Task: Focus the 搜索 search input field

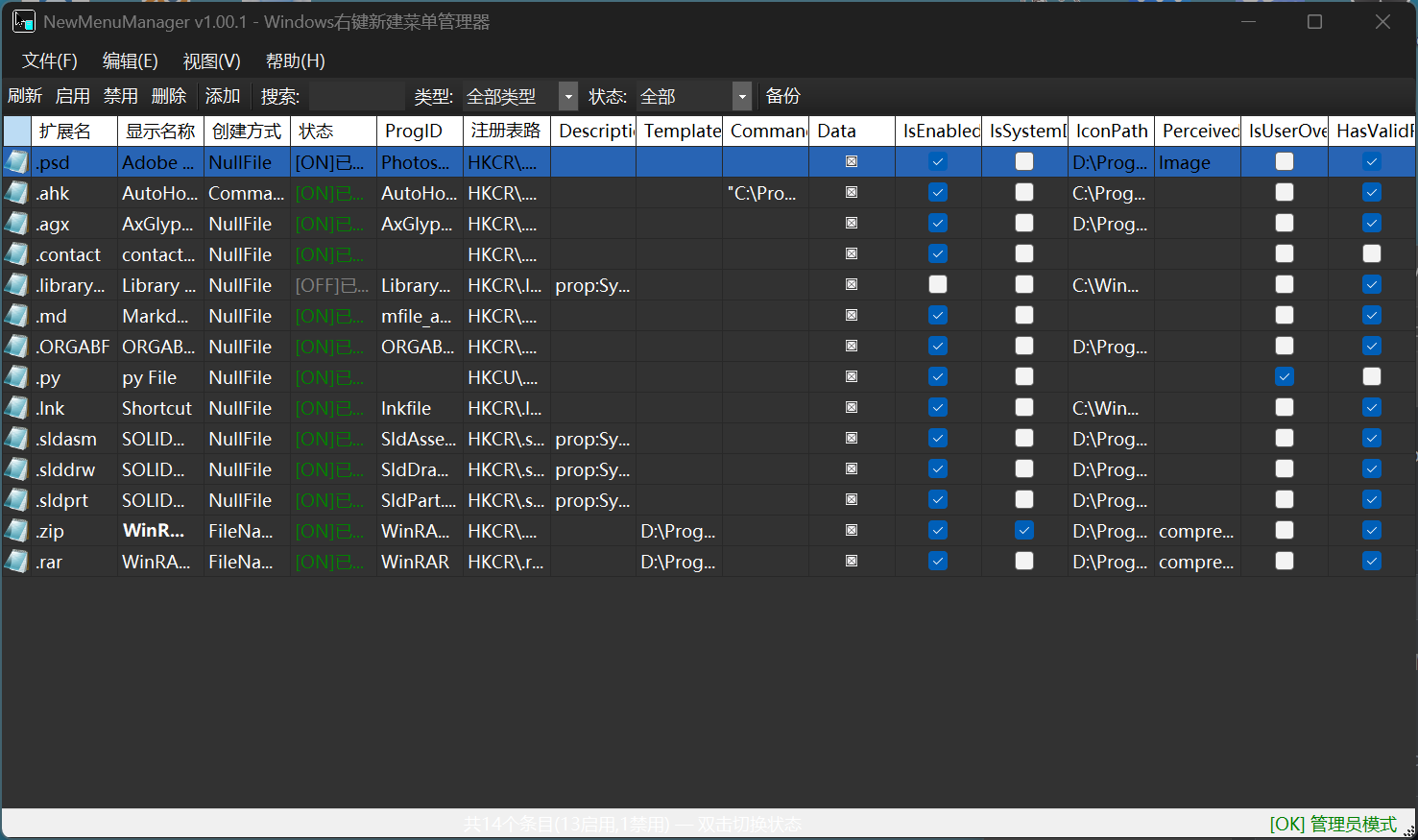Action: (356, 96)
